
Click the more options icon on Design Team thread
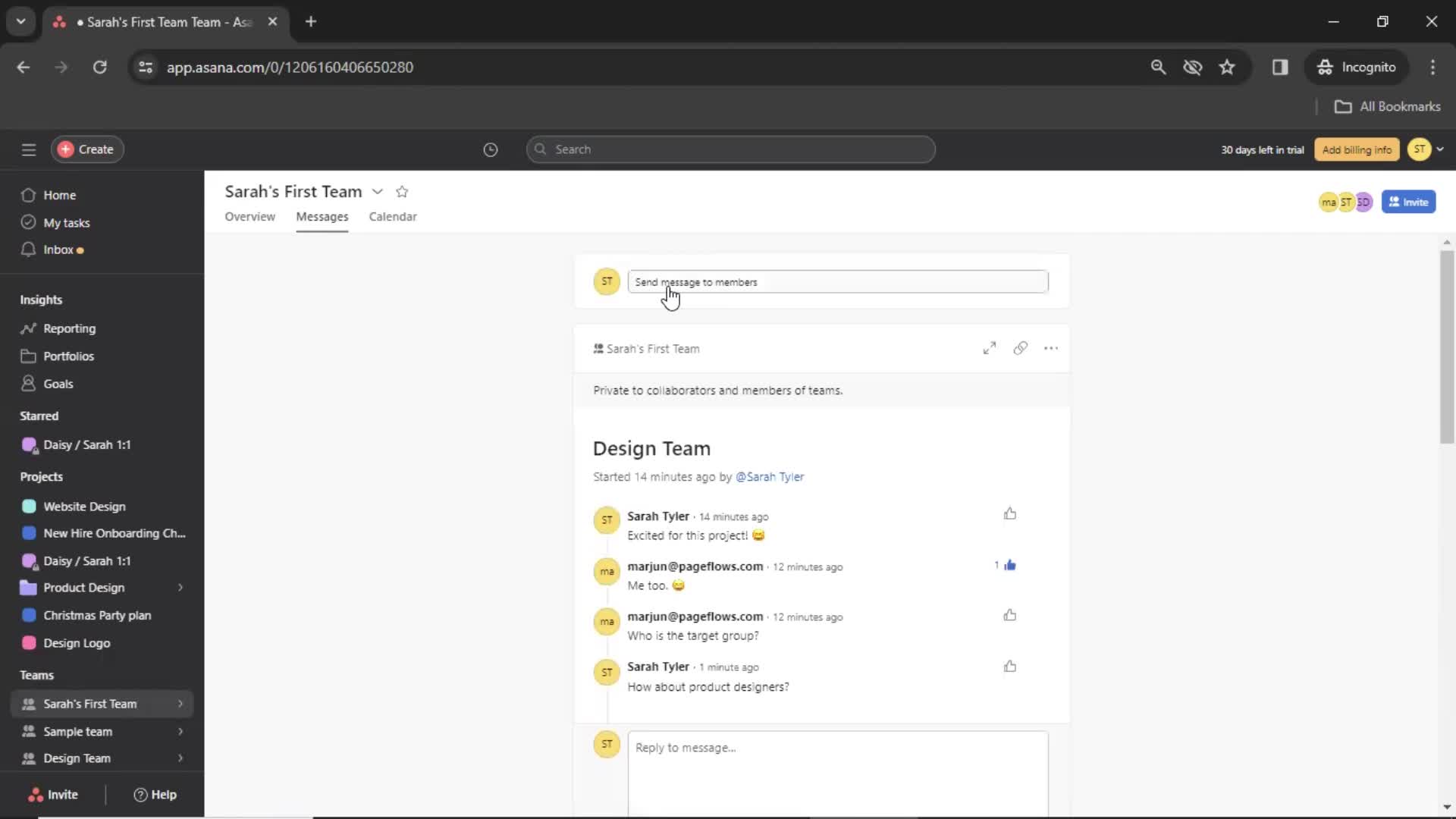1051,348
